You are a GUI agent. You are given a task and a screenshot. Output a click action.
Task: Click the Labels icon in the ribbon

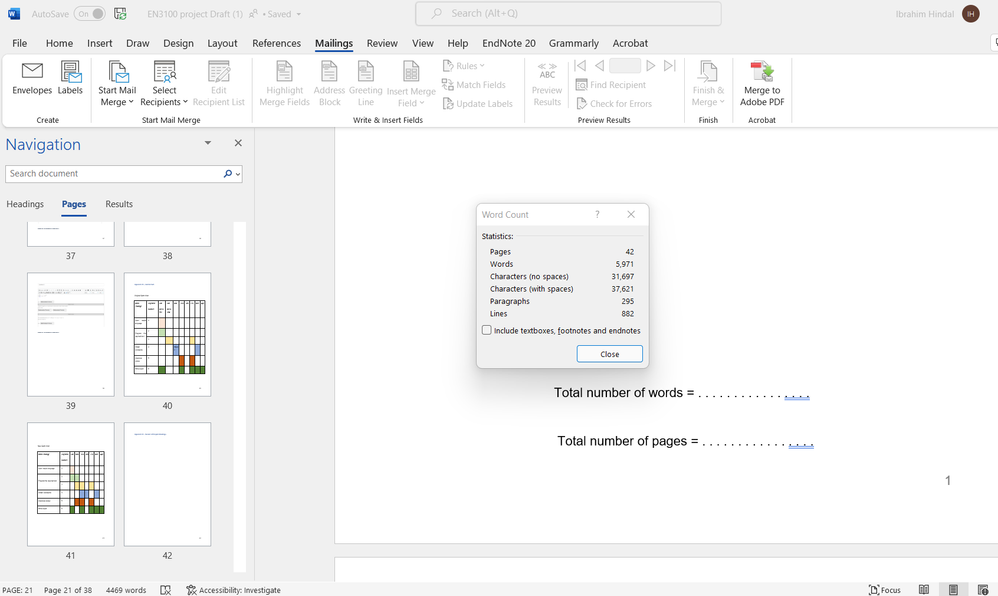click(70, 78)
